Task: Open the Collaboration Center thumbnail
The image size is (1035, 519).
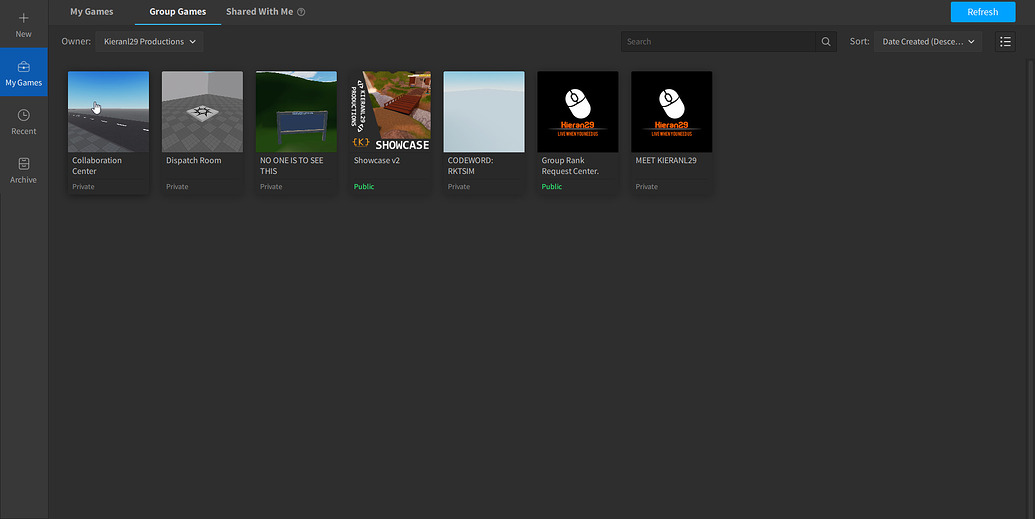Action: (108, 112)
